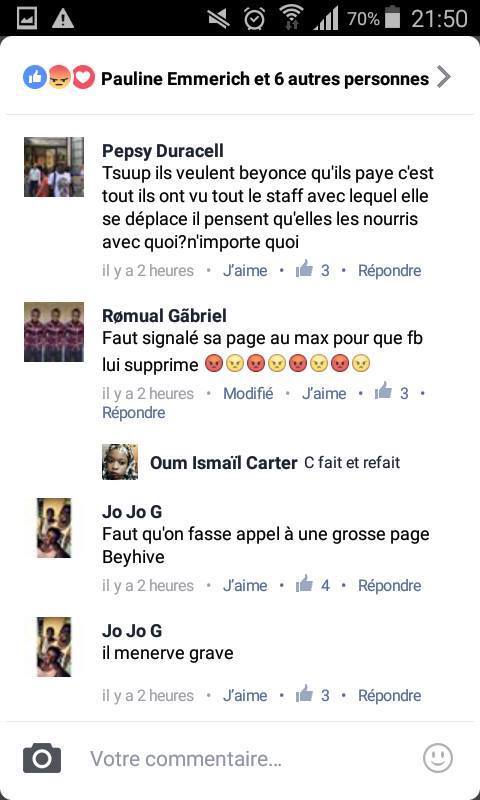480x800 pixels.
Task: Tap thumbs-up count on Pepsy Duracell's comment
Action: (x=313, y=270)
